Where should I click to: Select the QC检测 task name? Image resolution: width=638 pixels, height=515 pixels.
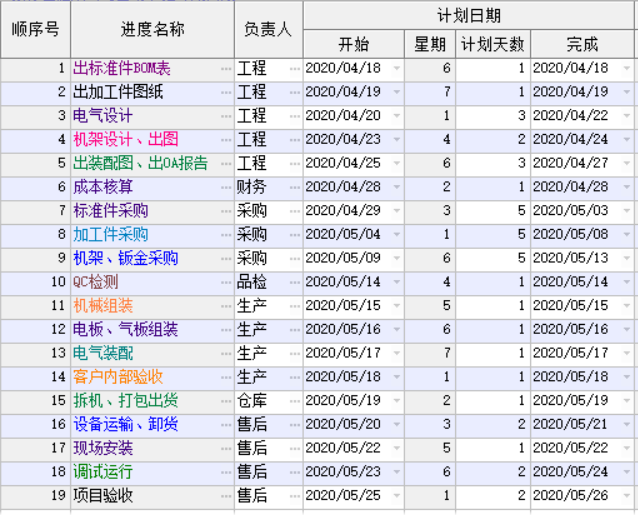click(x=96, y=282)
